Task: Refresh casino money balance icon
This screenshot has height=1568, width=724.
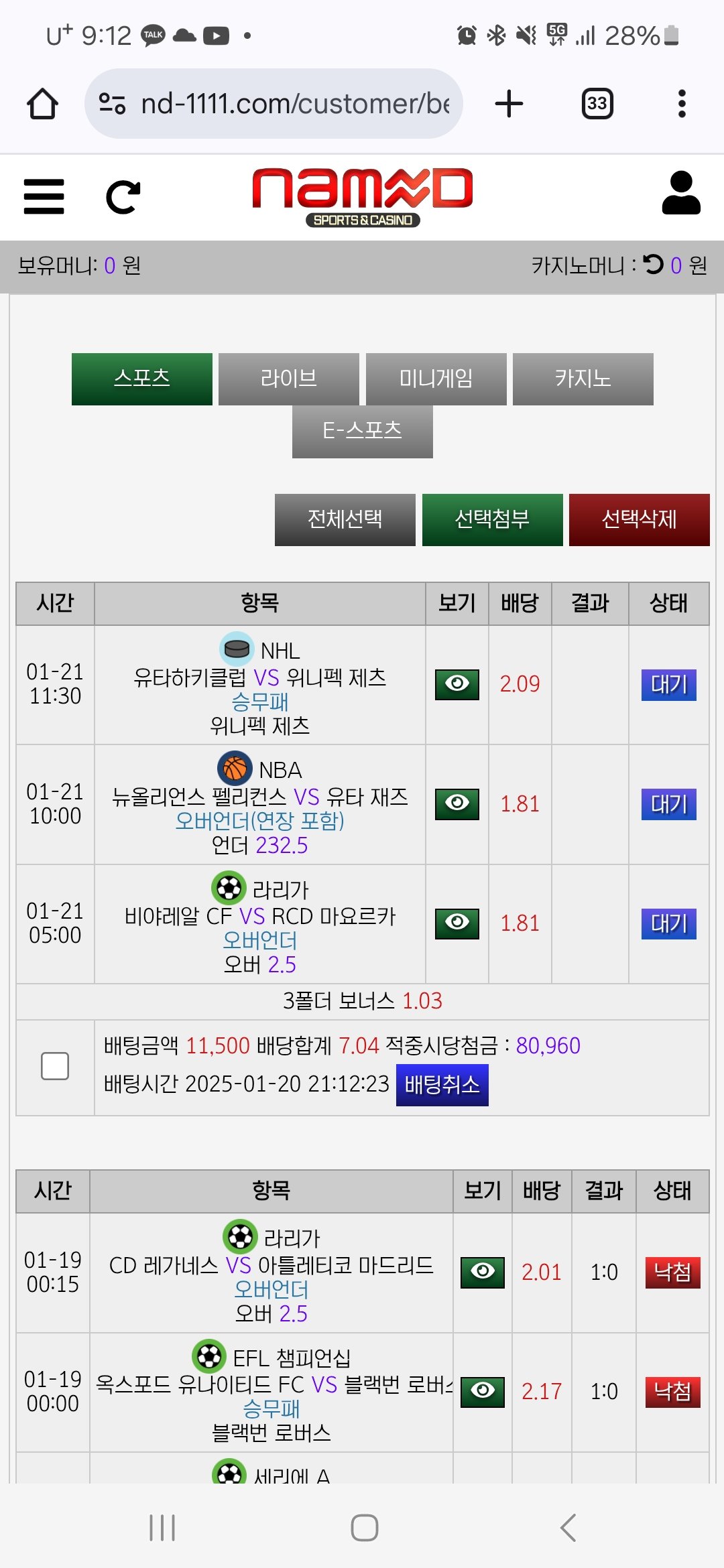Action: click(x=653, y=265)
